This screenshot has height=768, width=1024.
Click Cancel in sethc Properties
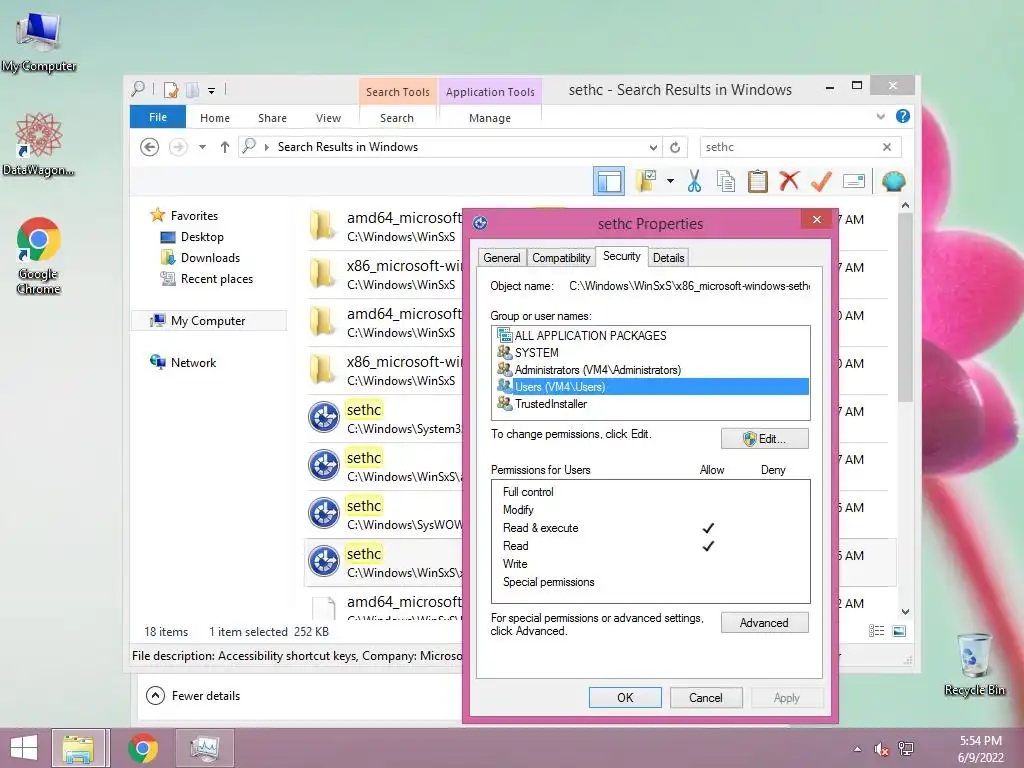(706, 697)
